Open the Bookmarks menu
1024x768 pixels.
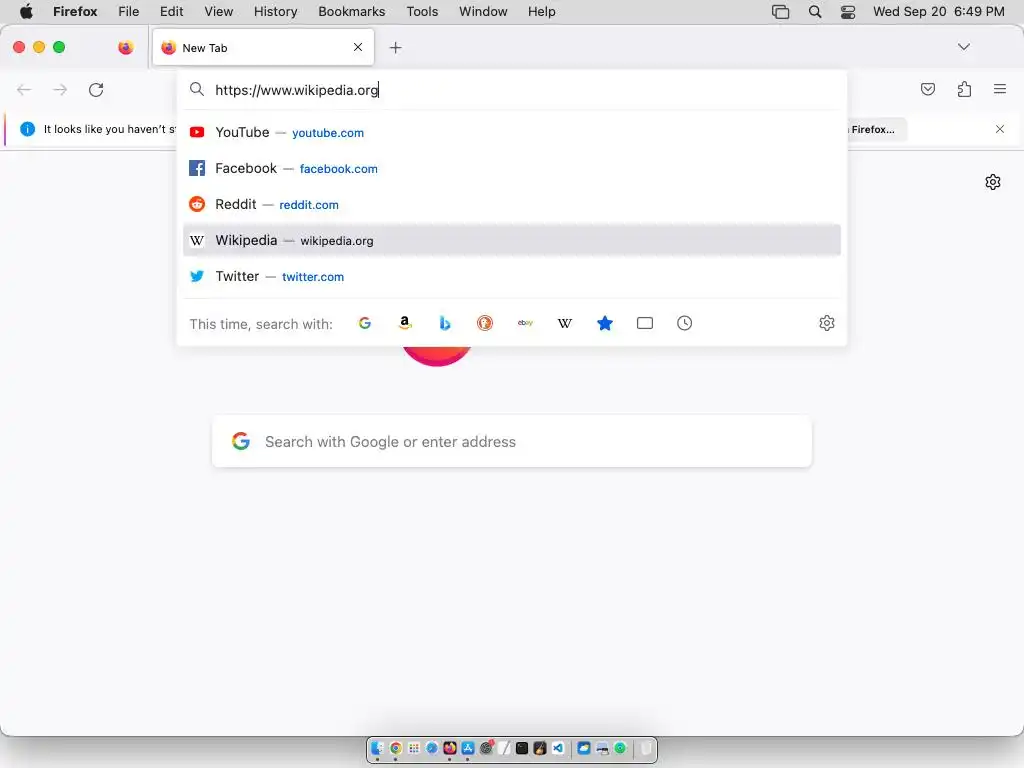click(x=352, y=12)
